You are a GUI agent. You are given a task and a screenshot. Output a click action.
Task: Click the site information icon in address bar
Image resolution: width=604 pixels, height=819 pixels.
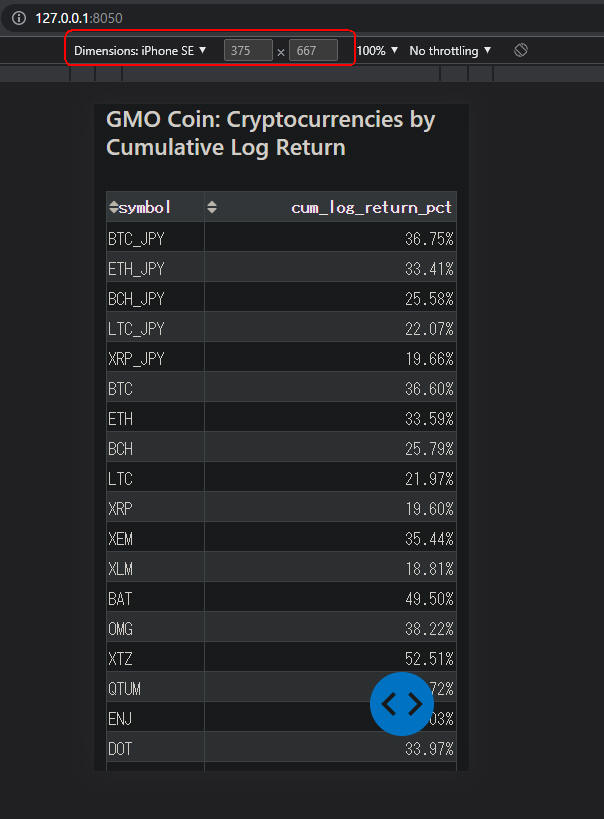(x=19, y=18)
